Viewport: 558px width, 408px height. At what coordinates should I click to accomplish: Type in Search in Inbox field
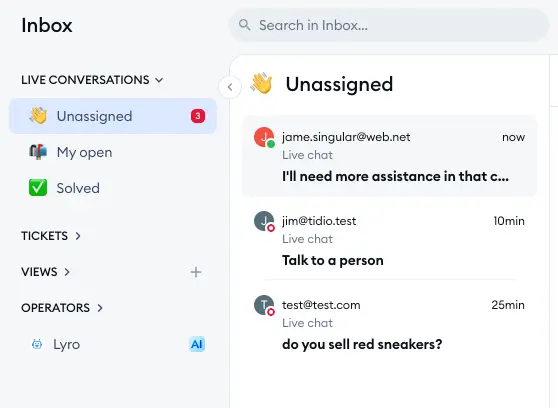[389, 25]
